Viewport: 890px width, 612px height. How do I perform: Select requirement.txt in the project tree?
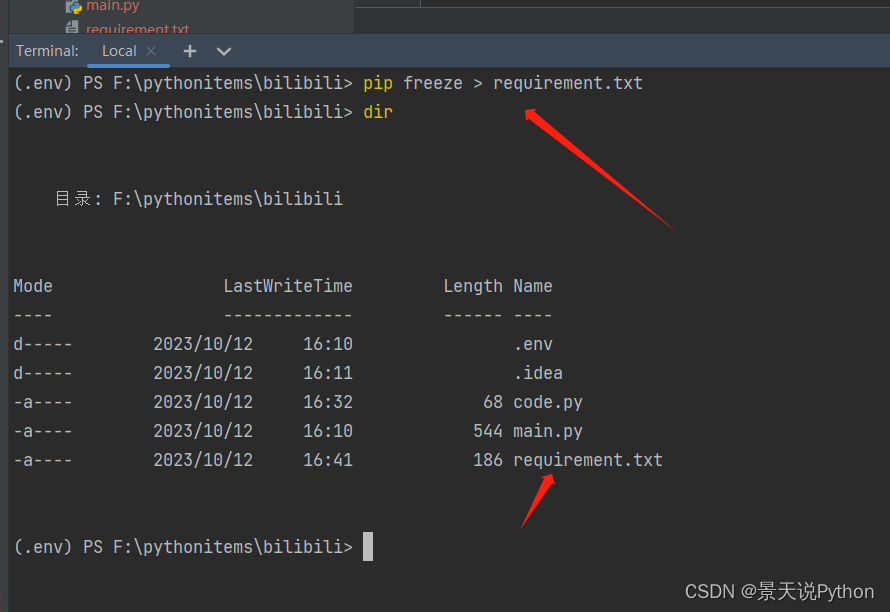click(x=137, y=29)
